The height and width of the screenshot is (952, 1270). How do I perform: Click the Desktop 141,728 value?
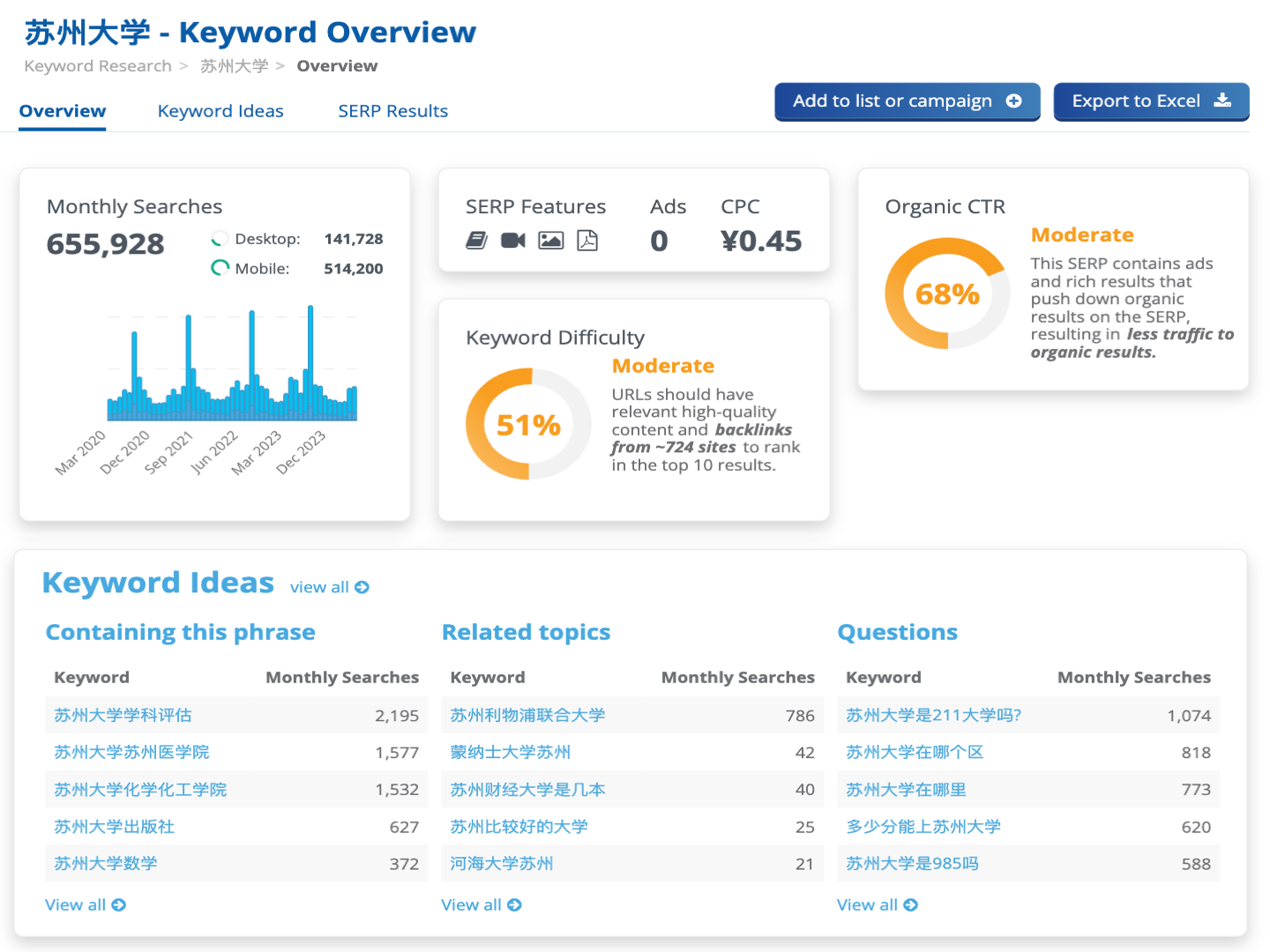(x=354, y=239)
